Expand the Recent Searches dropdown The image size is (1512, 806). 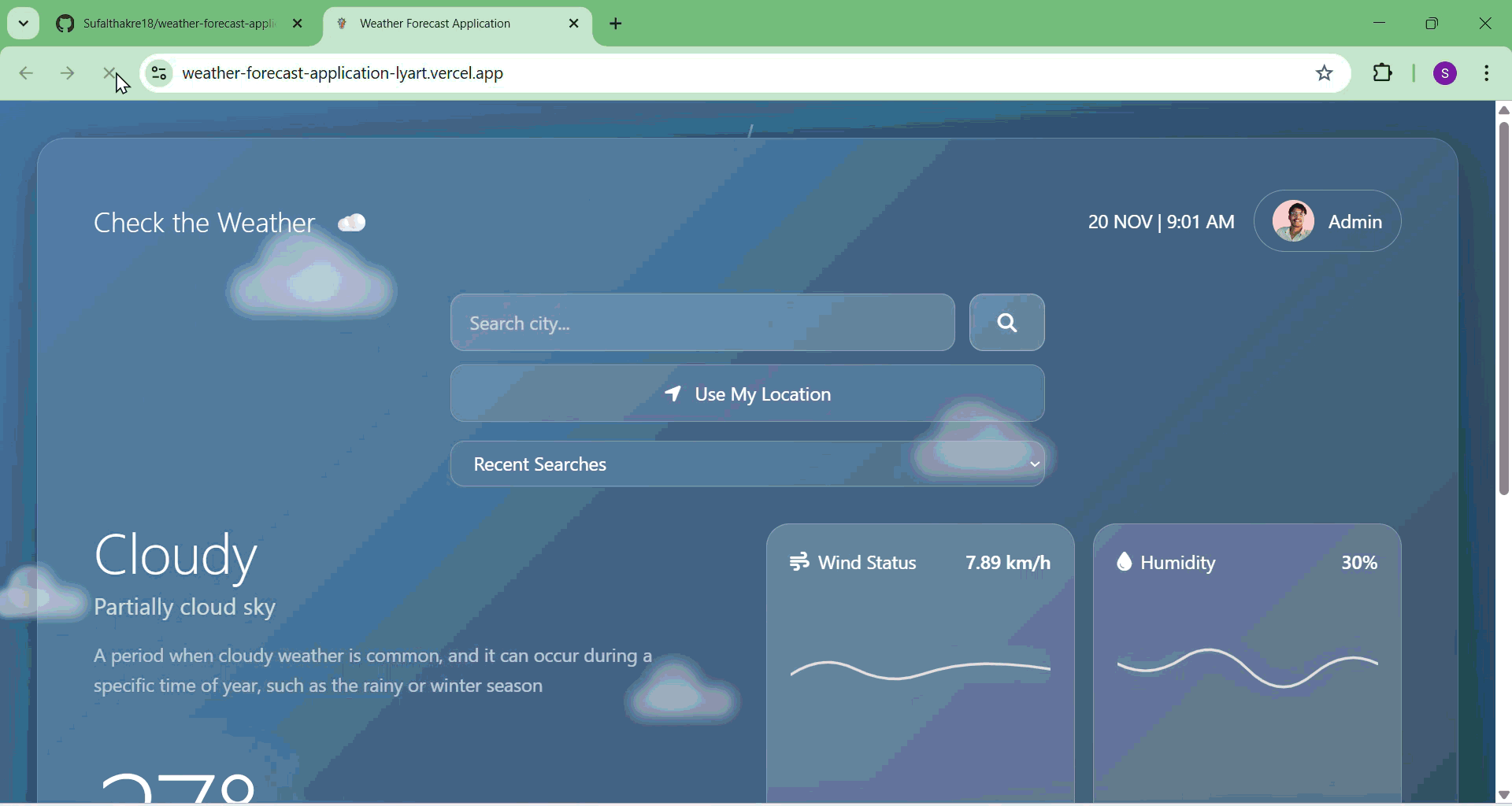(1033, 464)
